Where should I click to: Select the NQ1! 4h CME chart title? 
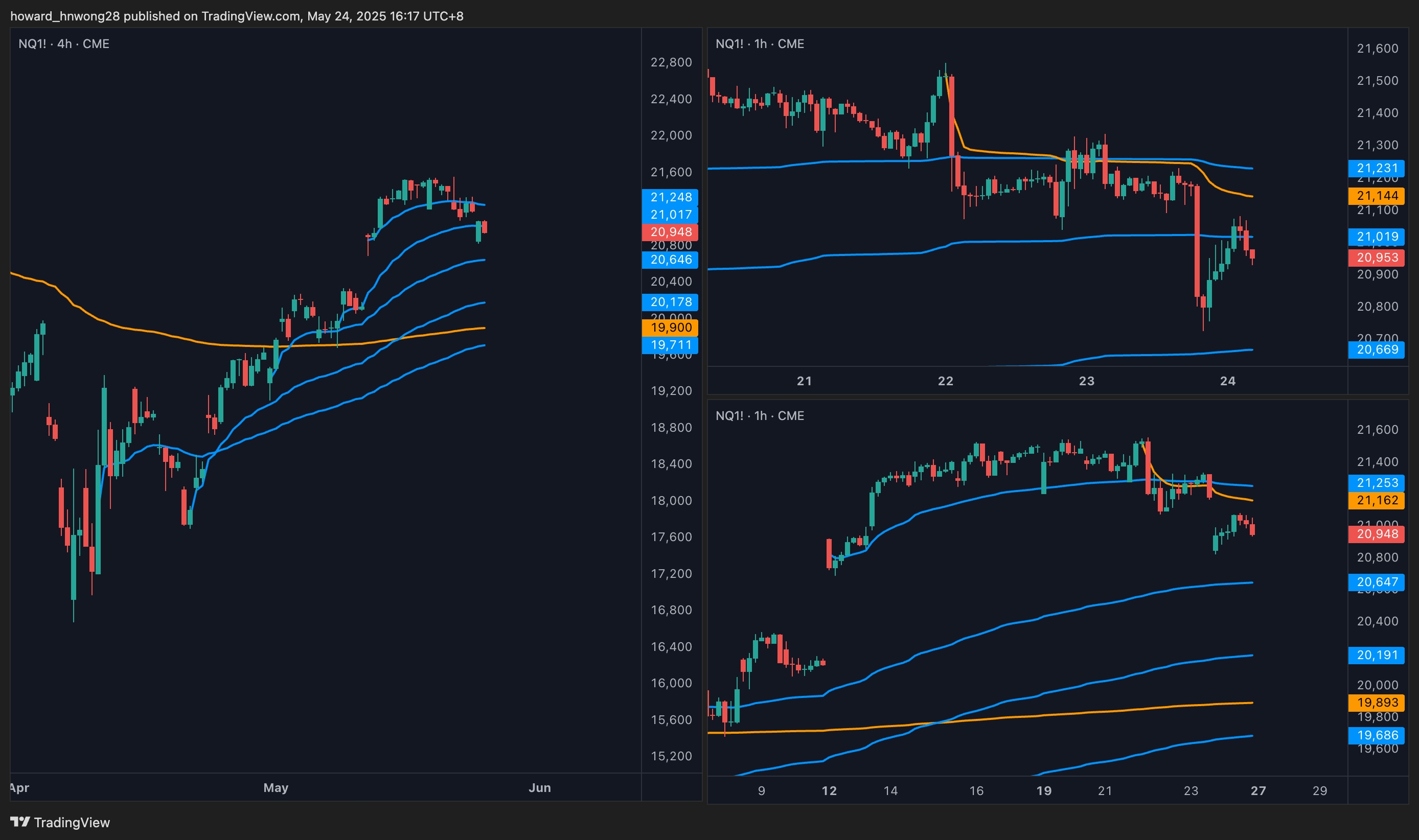coord(63,44)
